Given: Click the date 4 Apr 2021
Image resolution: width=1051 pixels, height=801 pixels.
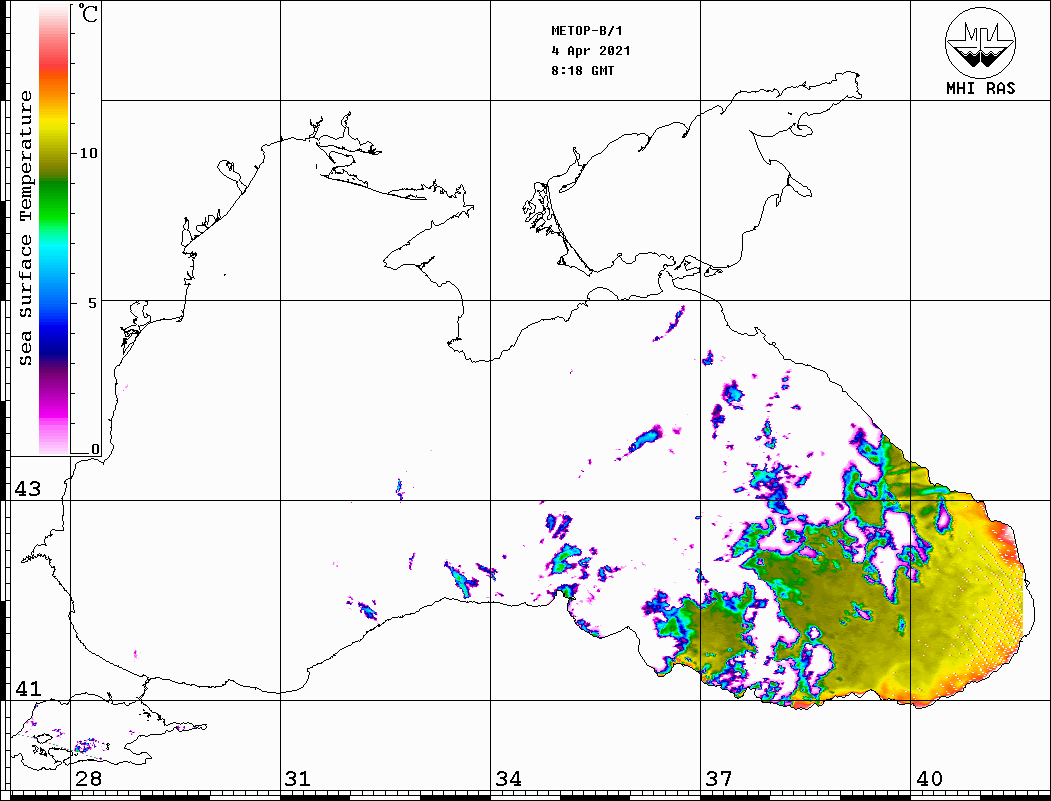Looking at the screenshot, I should 591,51.
